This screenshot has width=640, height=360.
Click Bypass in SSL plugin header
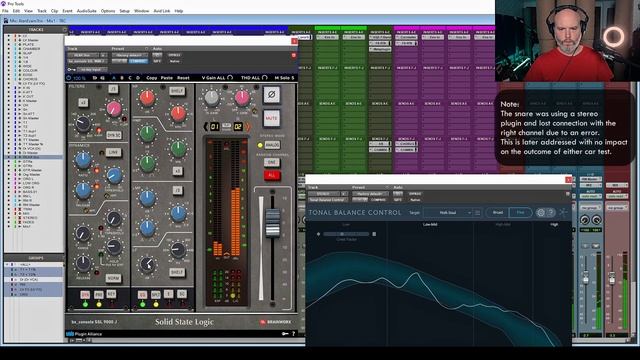[174, 55]
